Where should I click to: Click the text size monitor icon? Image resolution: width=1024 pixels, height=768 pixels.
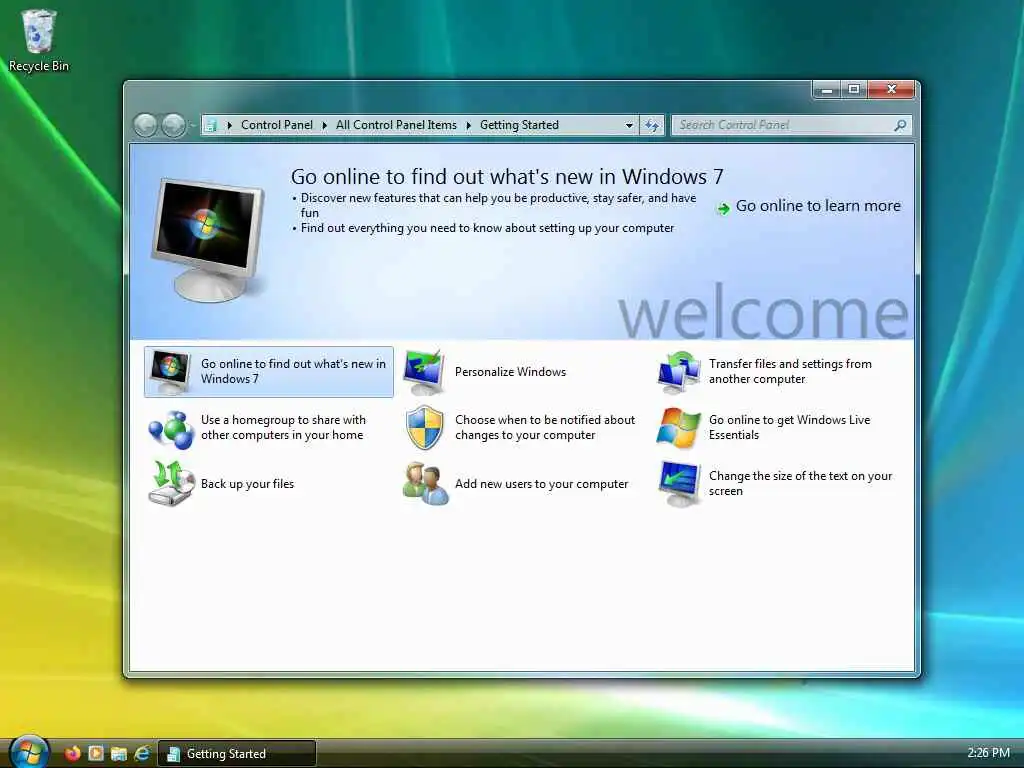tap(679, 484)
